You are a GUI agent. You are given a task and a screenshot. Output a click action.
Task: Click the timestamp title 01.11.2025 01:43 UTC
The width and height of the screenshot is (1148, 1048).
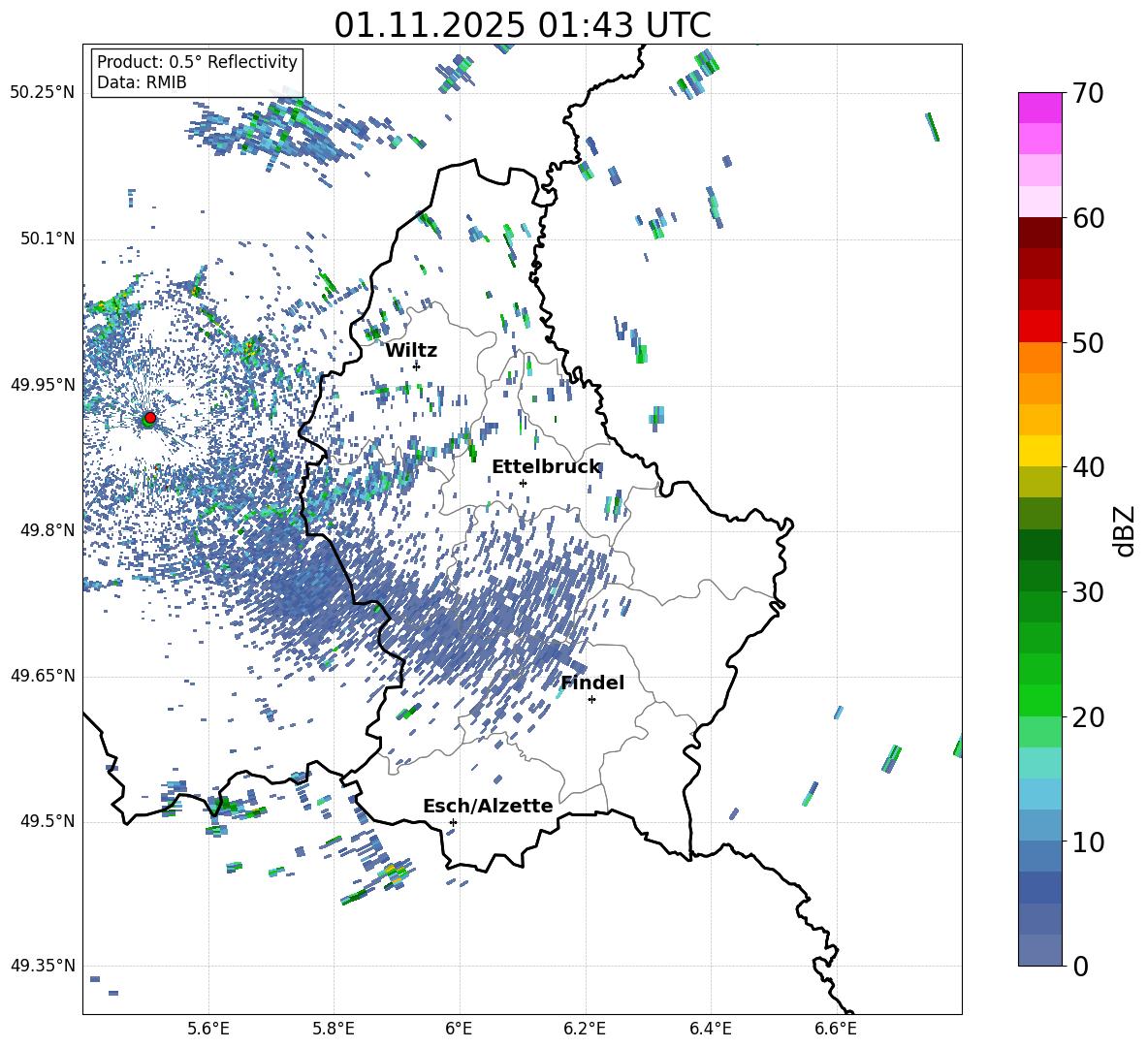522,25
